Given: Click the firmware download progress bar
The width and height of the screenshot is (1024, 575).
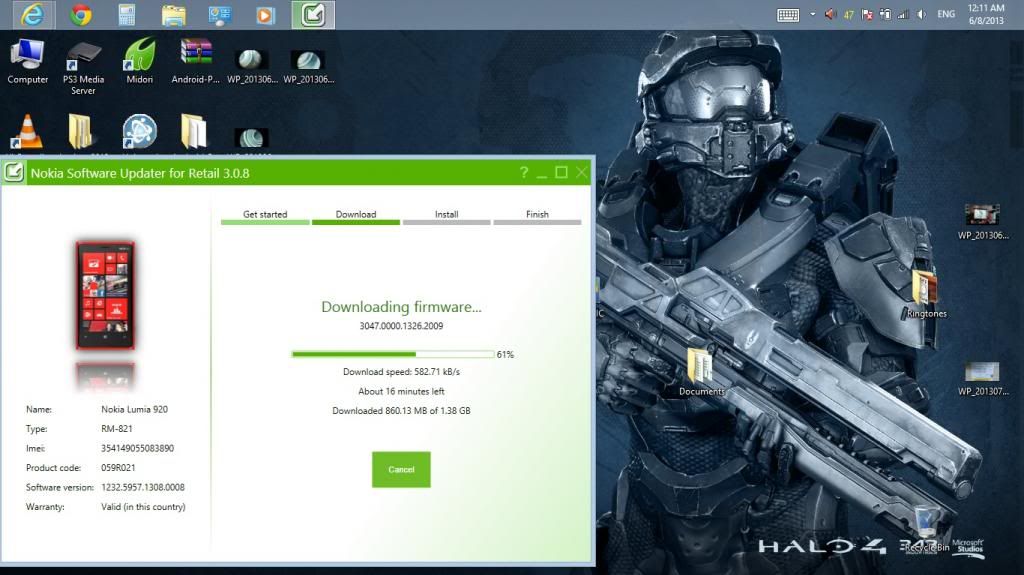Looking at the screenshot, I should [393, 354].
